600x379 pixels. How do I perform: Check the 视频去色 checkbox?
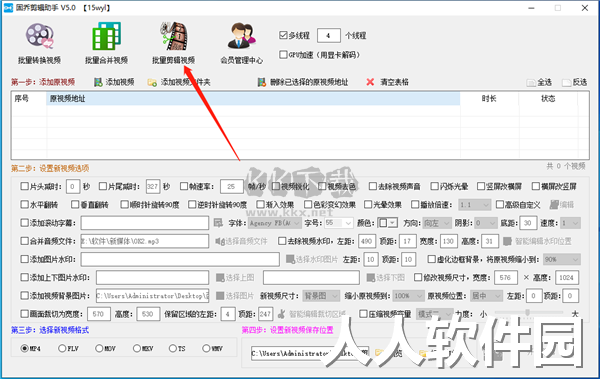(x=322, y=186)
